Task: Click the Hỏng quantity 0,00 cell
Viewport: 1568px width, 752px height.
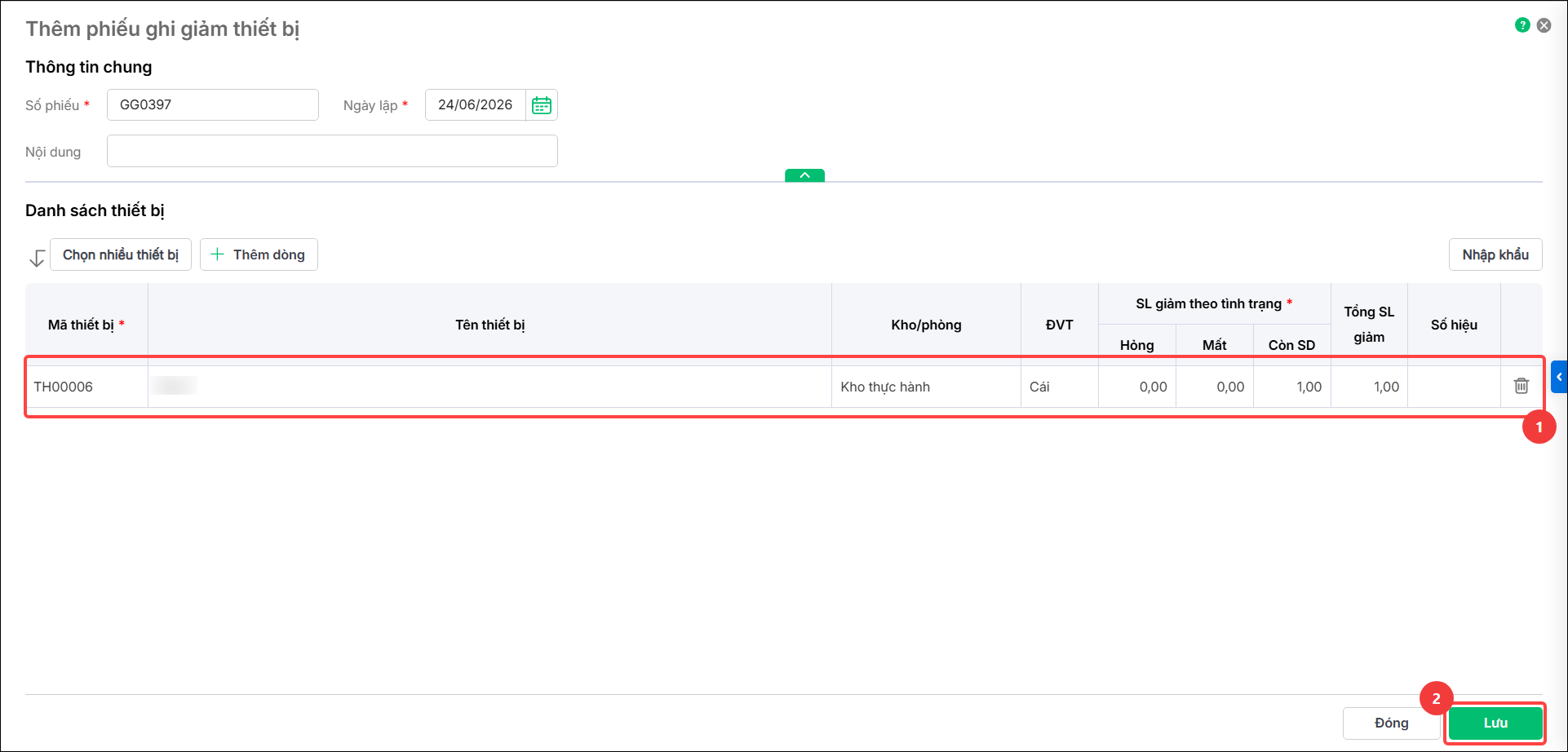Action: tap(1137, 387)
